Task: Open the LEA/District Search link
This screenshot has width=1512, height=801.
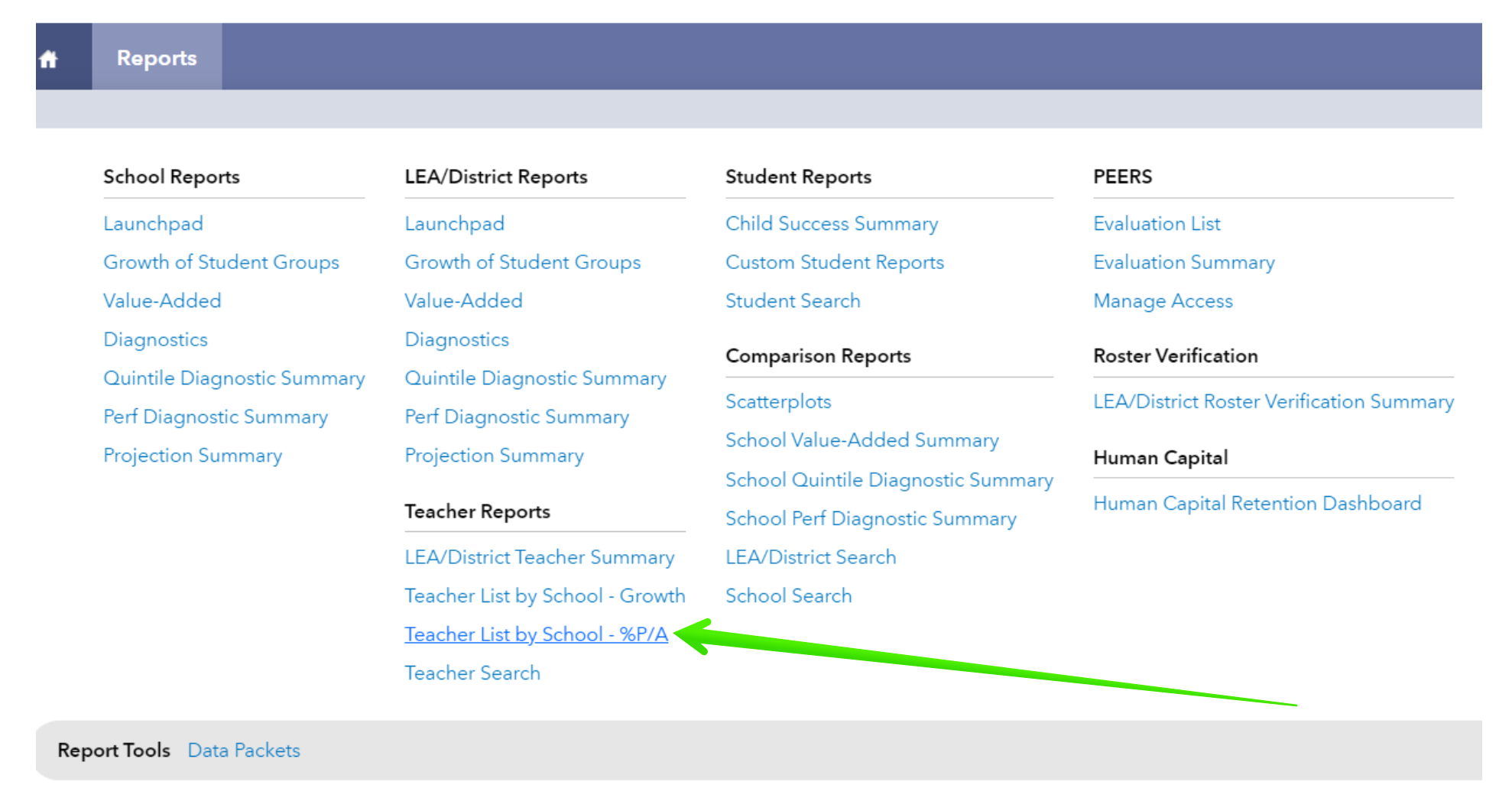Action: pyautogui.click(x=810, y=557)
